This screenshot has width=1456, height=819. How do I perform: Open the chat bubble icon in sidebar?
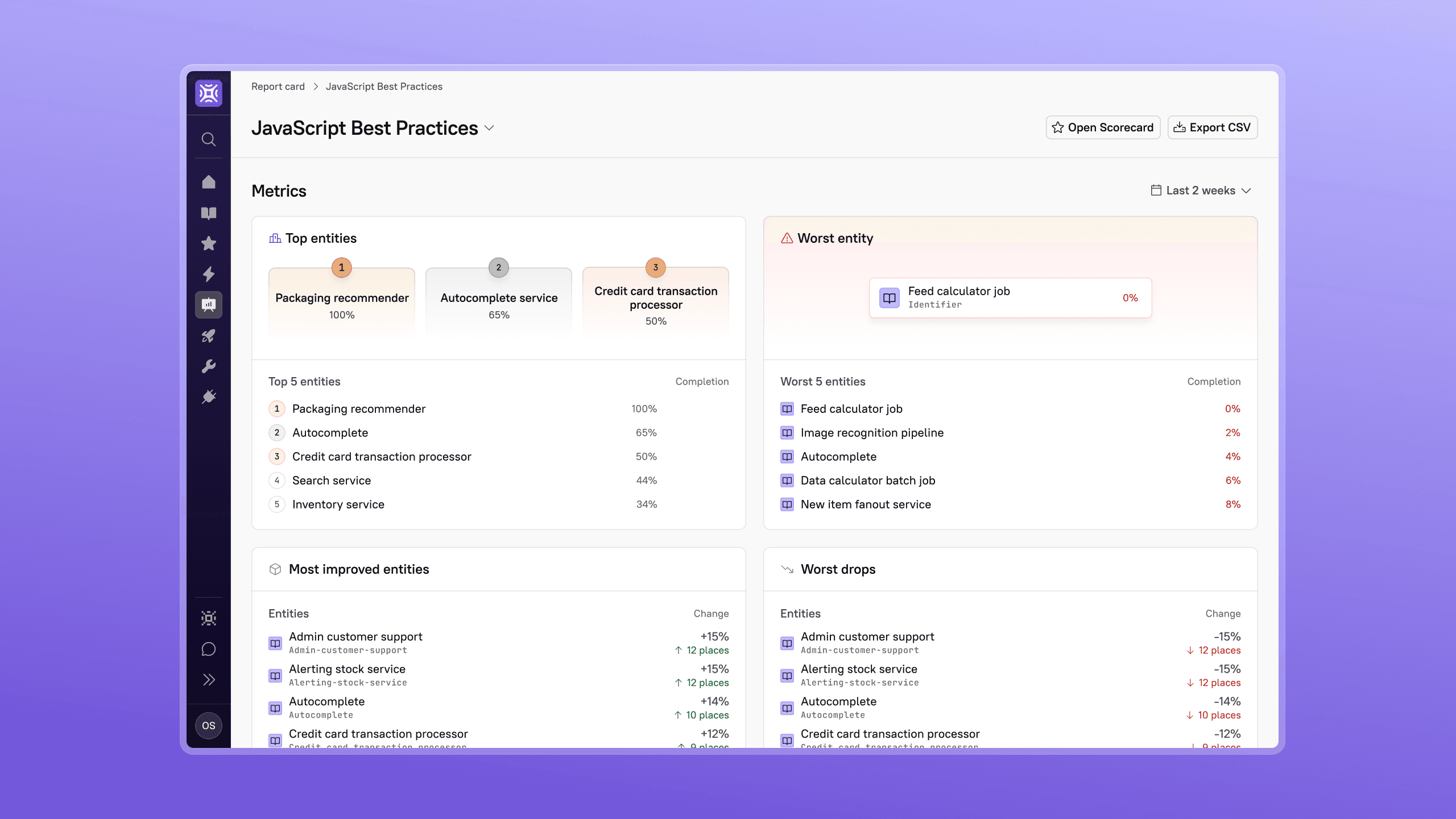pyautogui.click(x=209, y=649)
